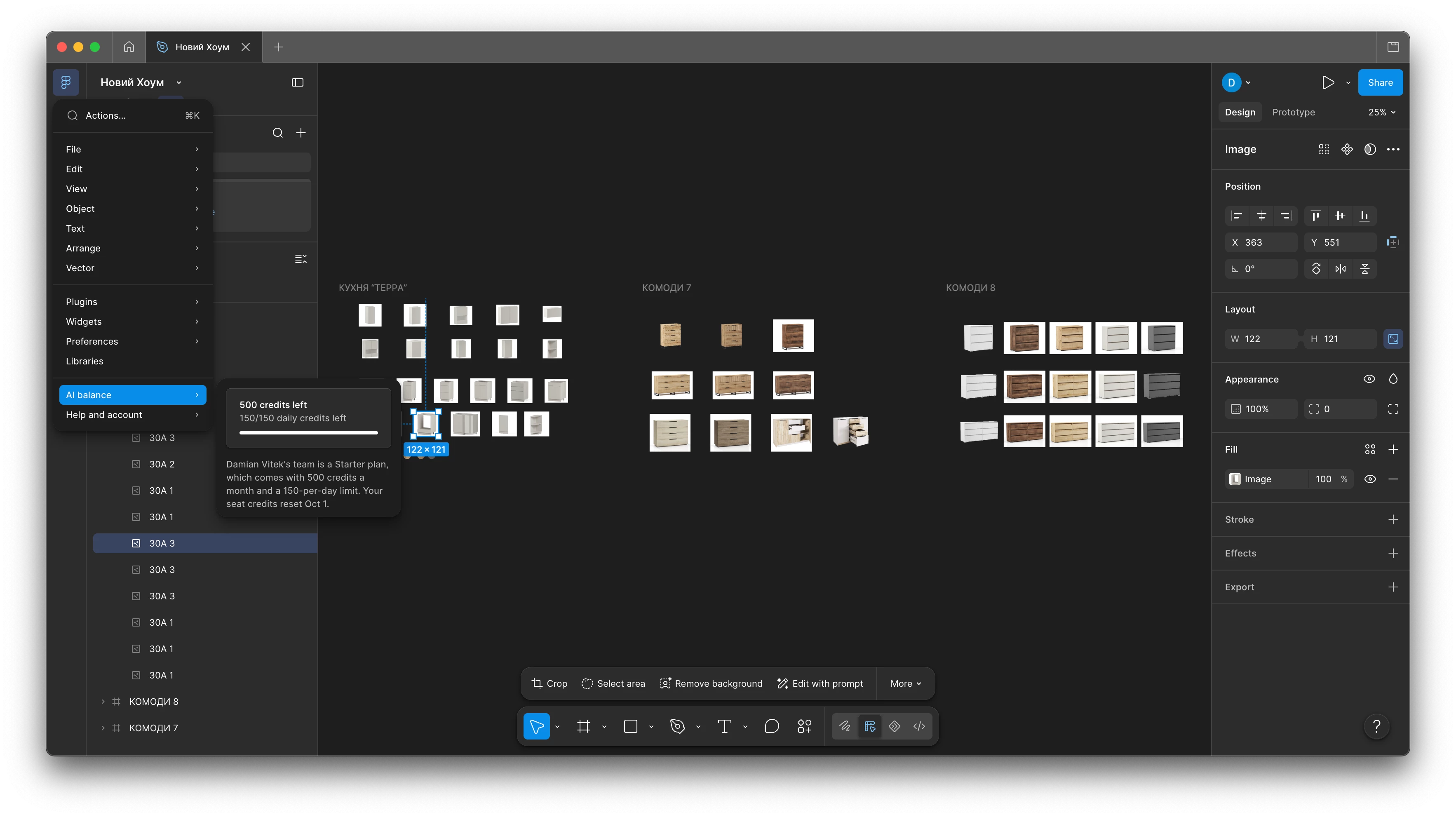The image size is (1456, 817).
Task: Open the 25% zoom dropdown
Action: (1381, 113)
